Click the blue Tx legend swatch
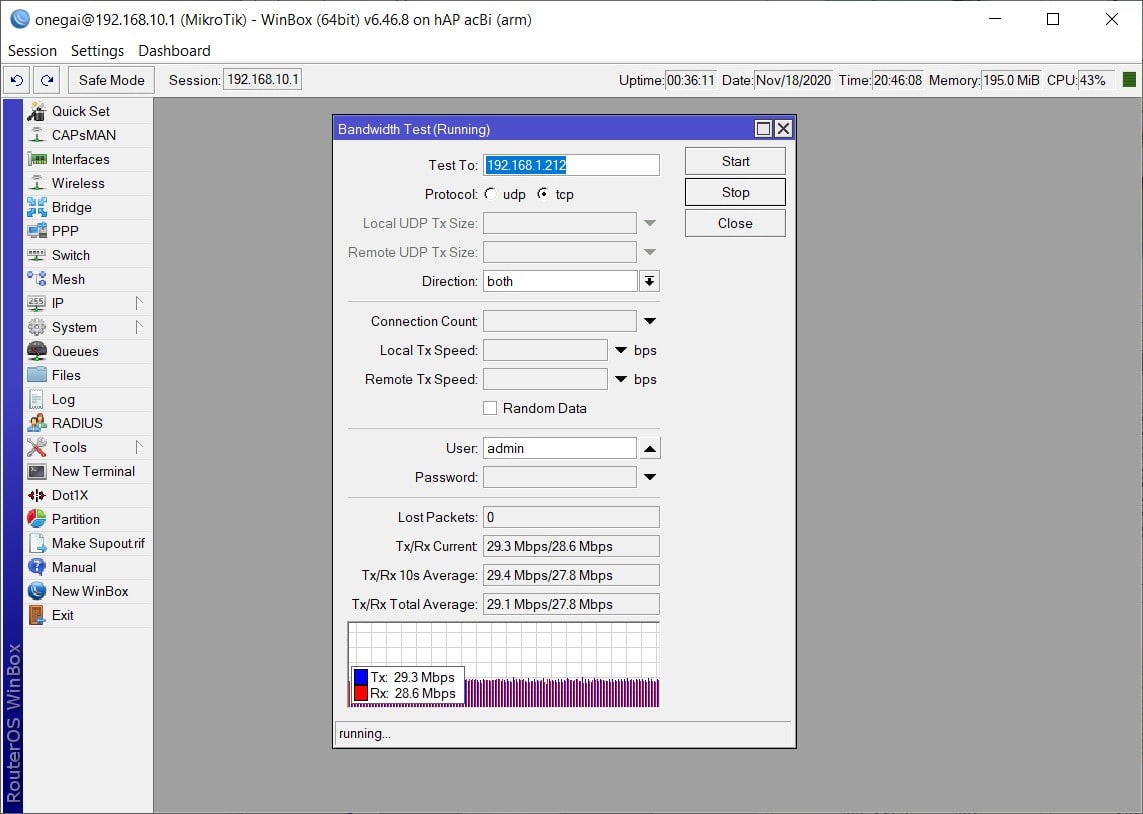Image resolution: width=1143 pixels, height=814 pixels. pos(361,677)
